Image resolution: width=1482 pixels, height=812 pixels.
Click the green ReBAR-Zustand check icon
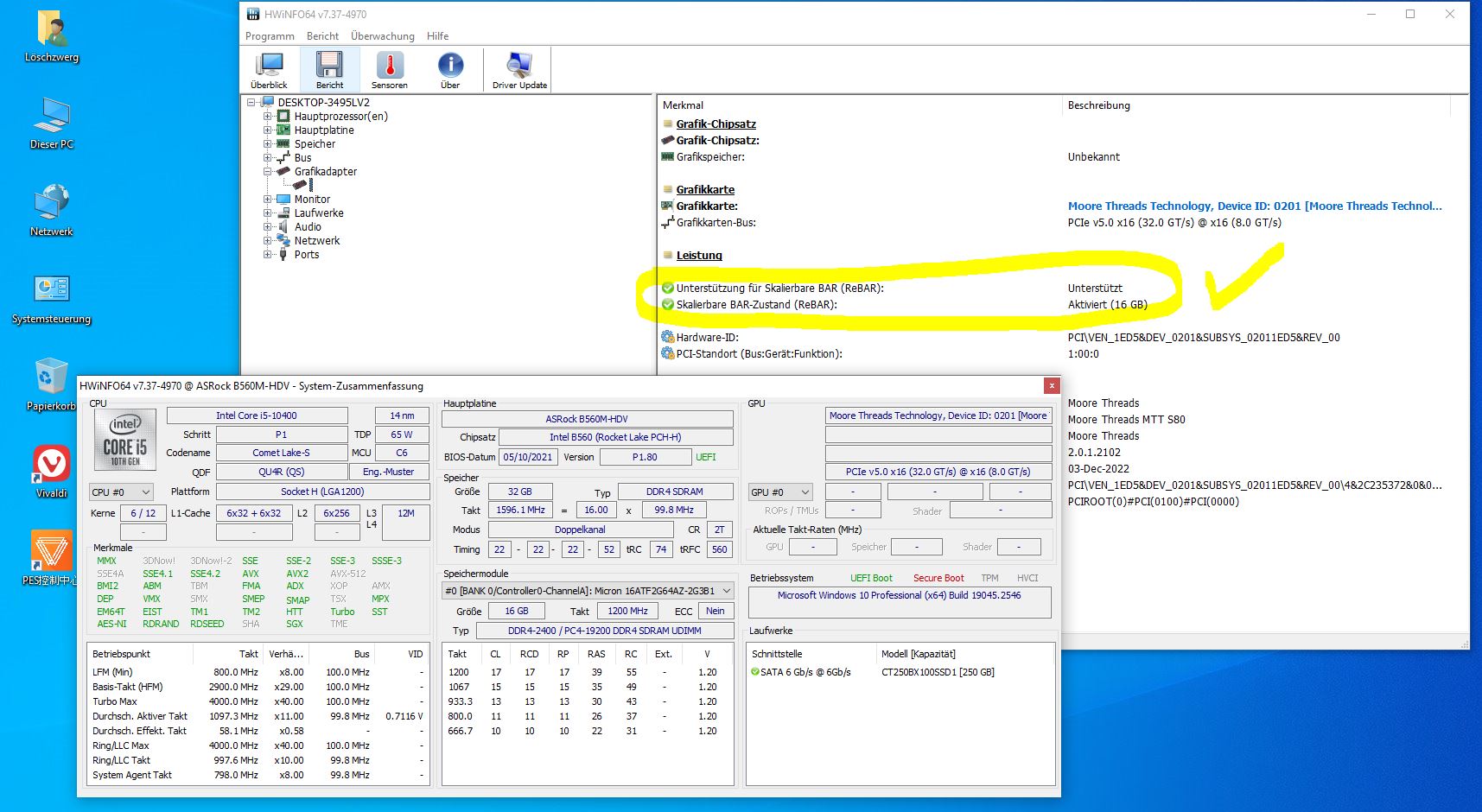[668, 304]
